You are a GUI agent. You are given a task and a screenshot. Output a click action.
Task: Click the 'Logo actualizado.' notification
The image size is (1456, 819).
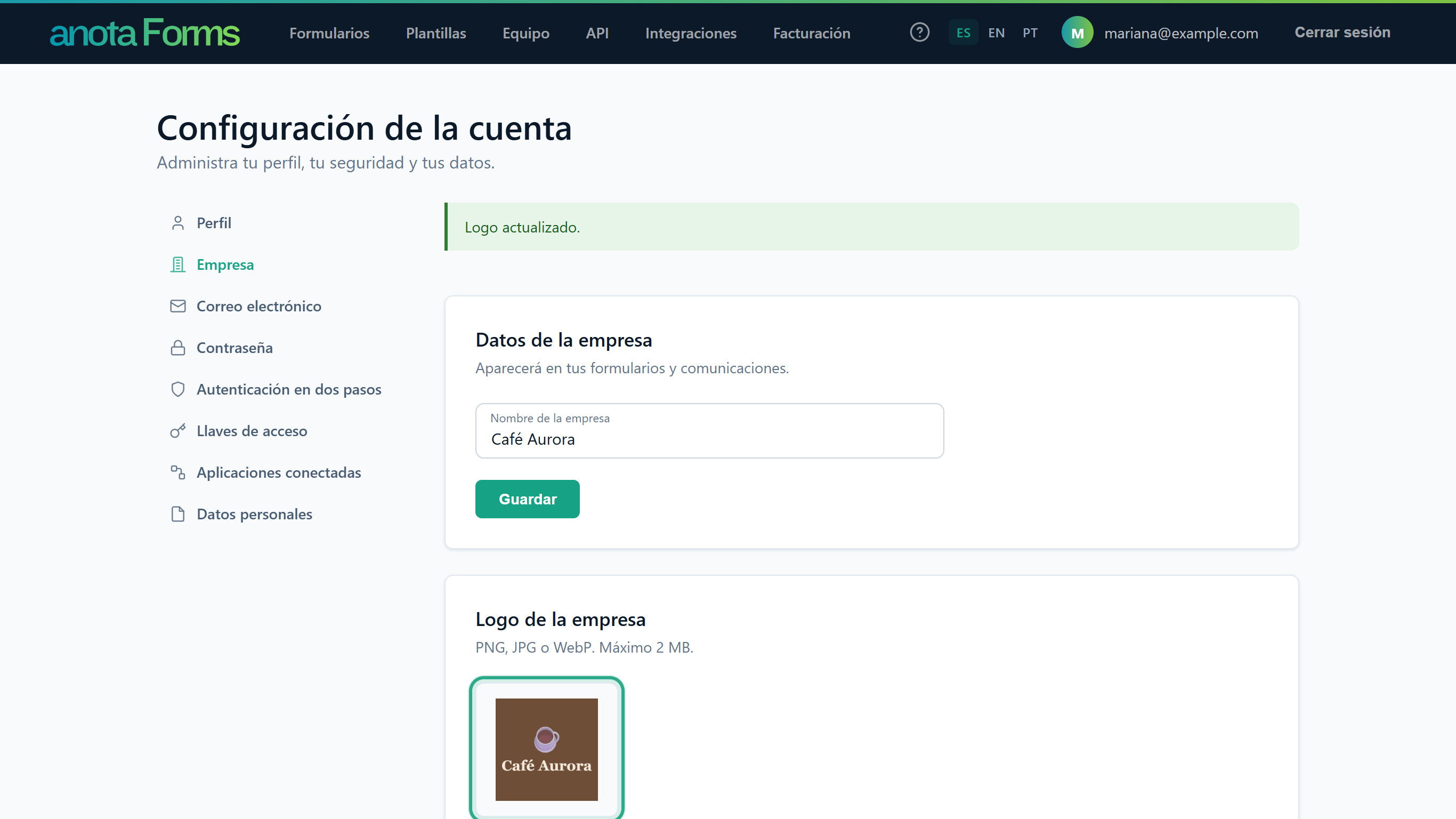(871, 227)
